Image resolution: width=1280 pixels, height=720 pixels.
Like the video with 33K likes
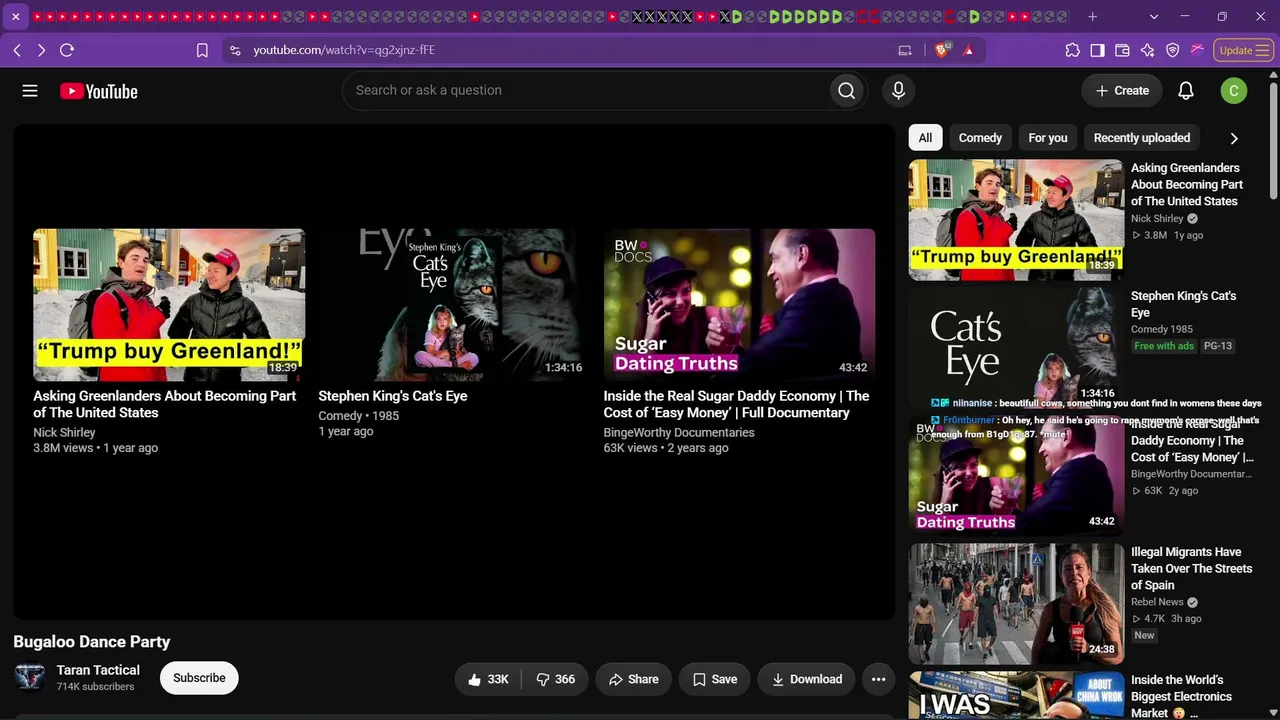[488, 679]
